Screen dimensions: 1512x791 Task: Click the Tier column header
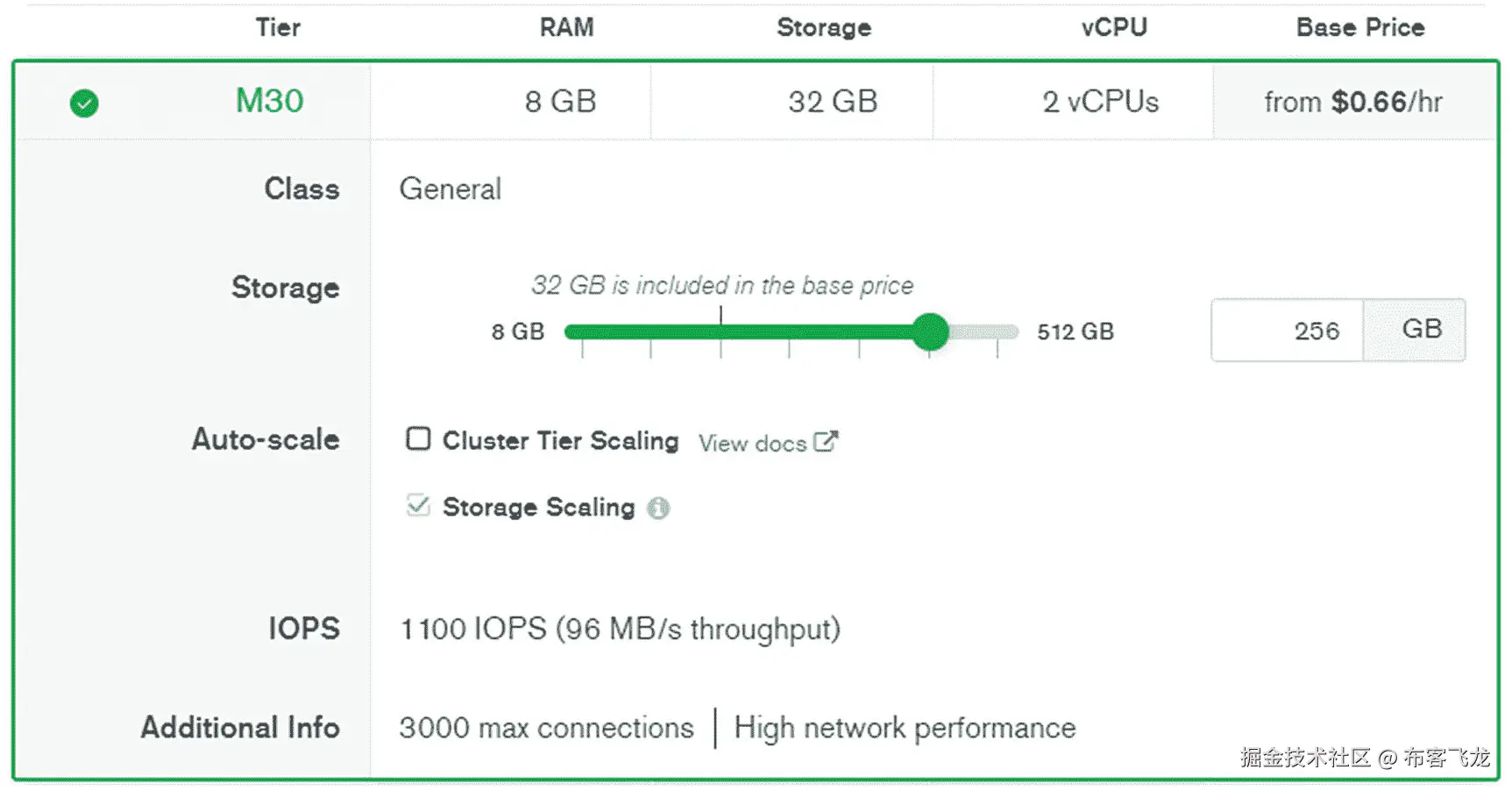(278, 27)
